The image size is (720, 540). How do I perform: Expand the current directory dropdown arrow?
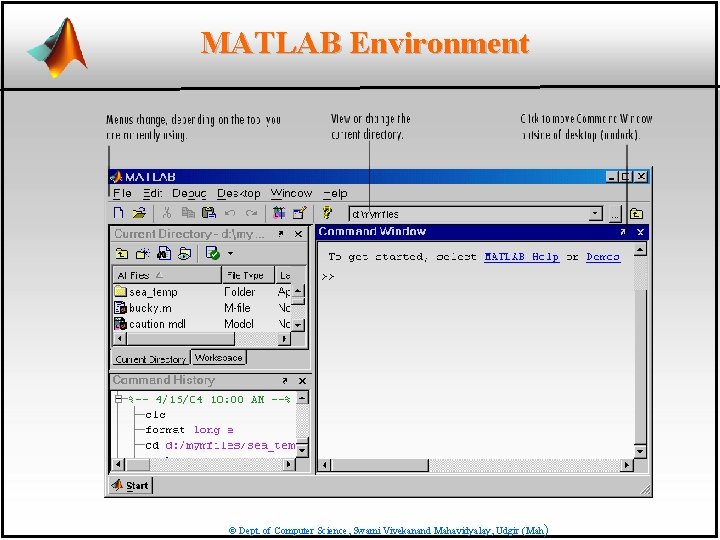596,214
